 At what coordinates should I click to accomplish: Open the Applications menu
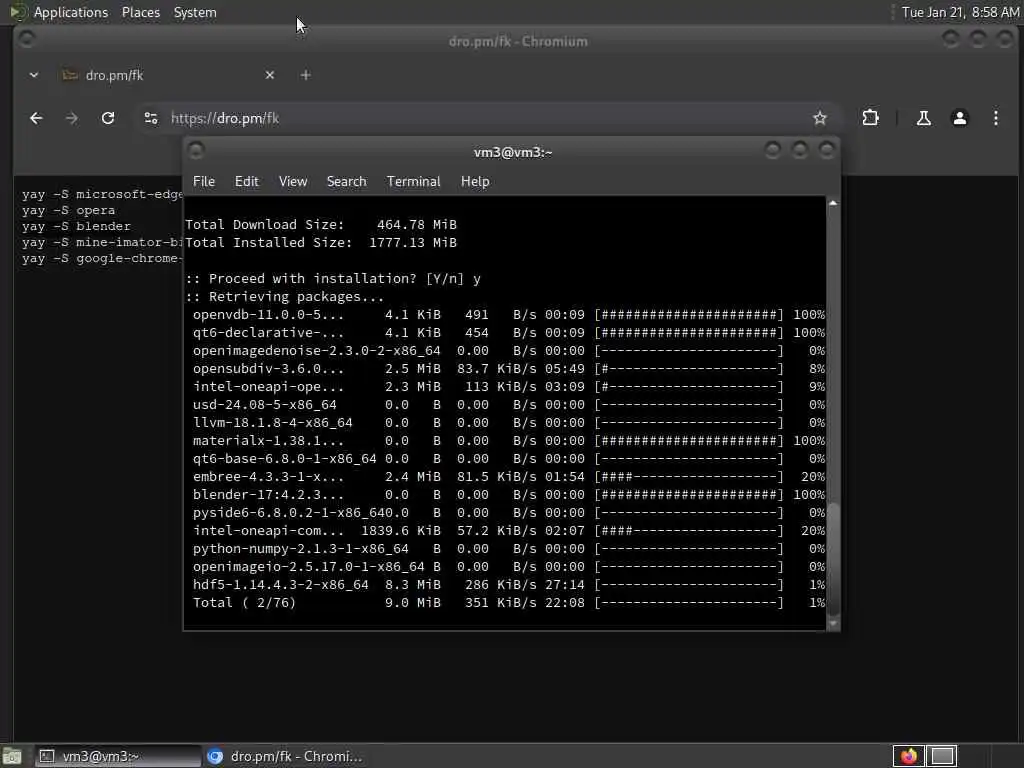click(71, 12)
